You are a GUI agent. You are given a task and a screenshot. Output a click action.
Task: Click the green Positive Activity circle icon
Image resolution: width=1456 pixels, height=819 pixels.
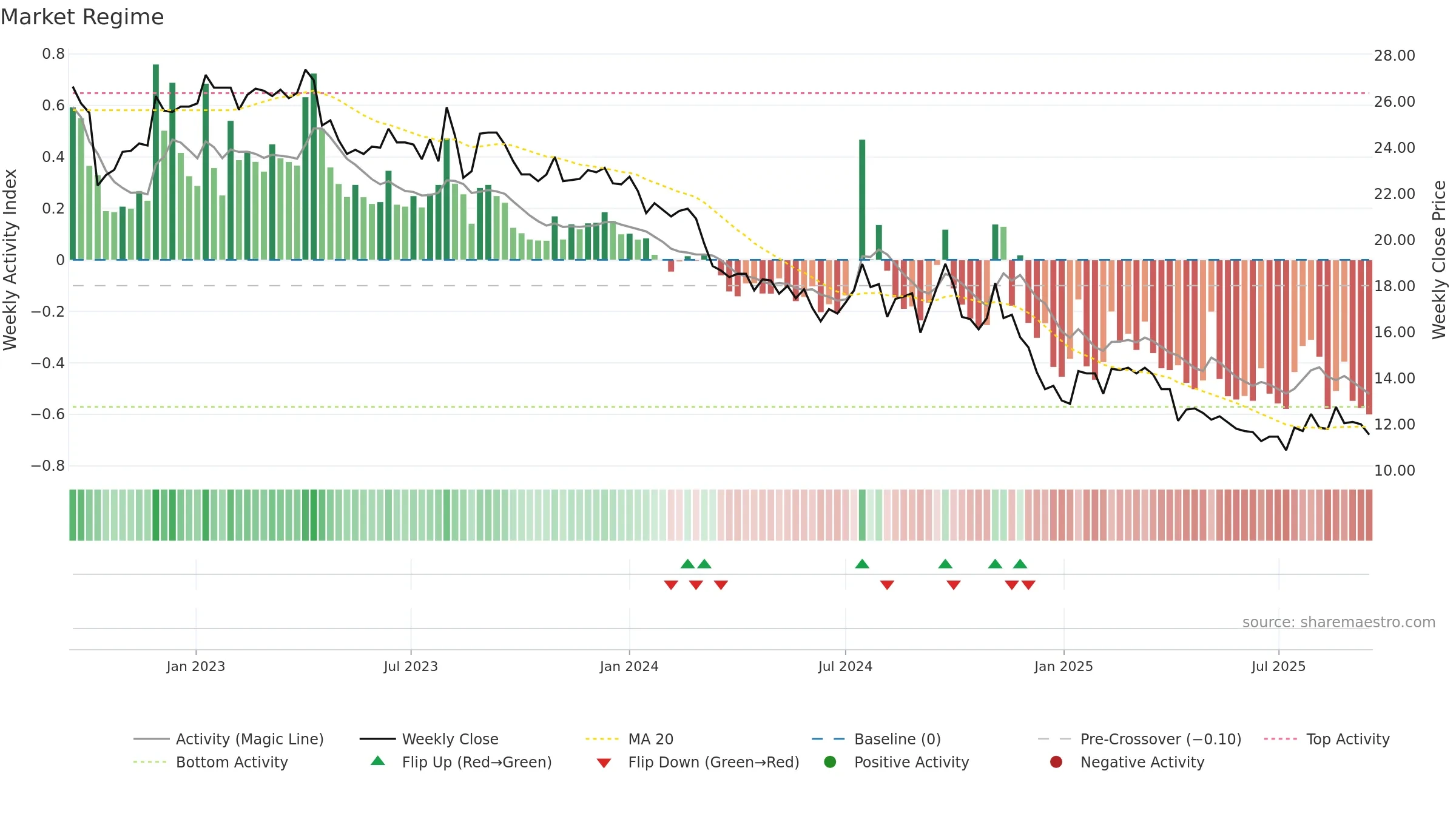[830, 762]
